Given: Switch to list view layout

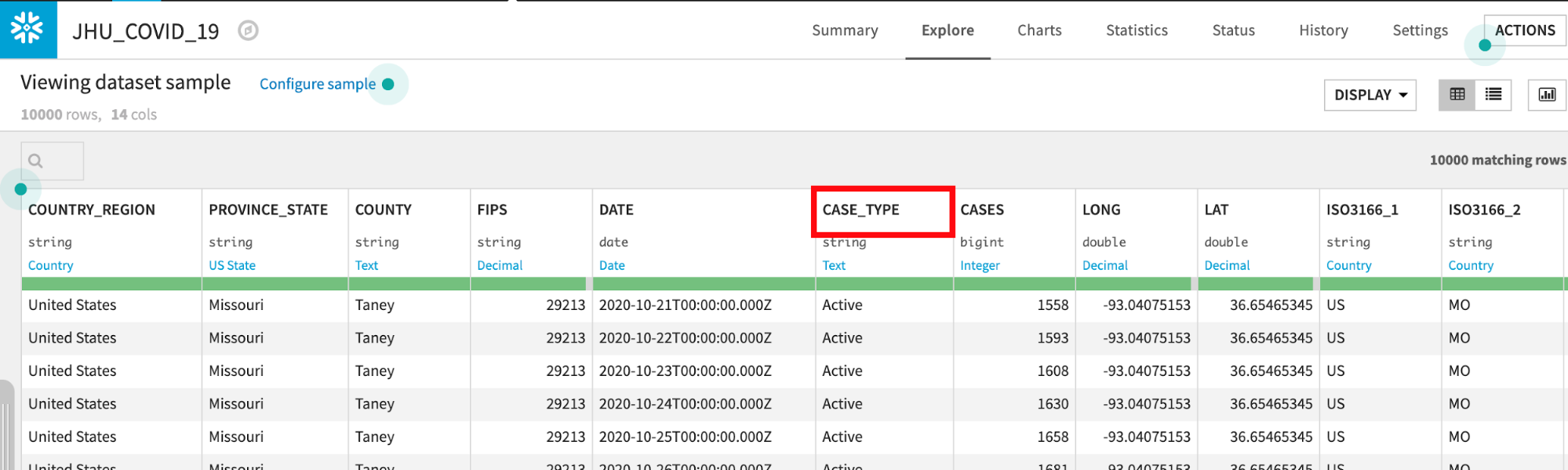Looking at the screenshot, I should click(1493, 95).
